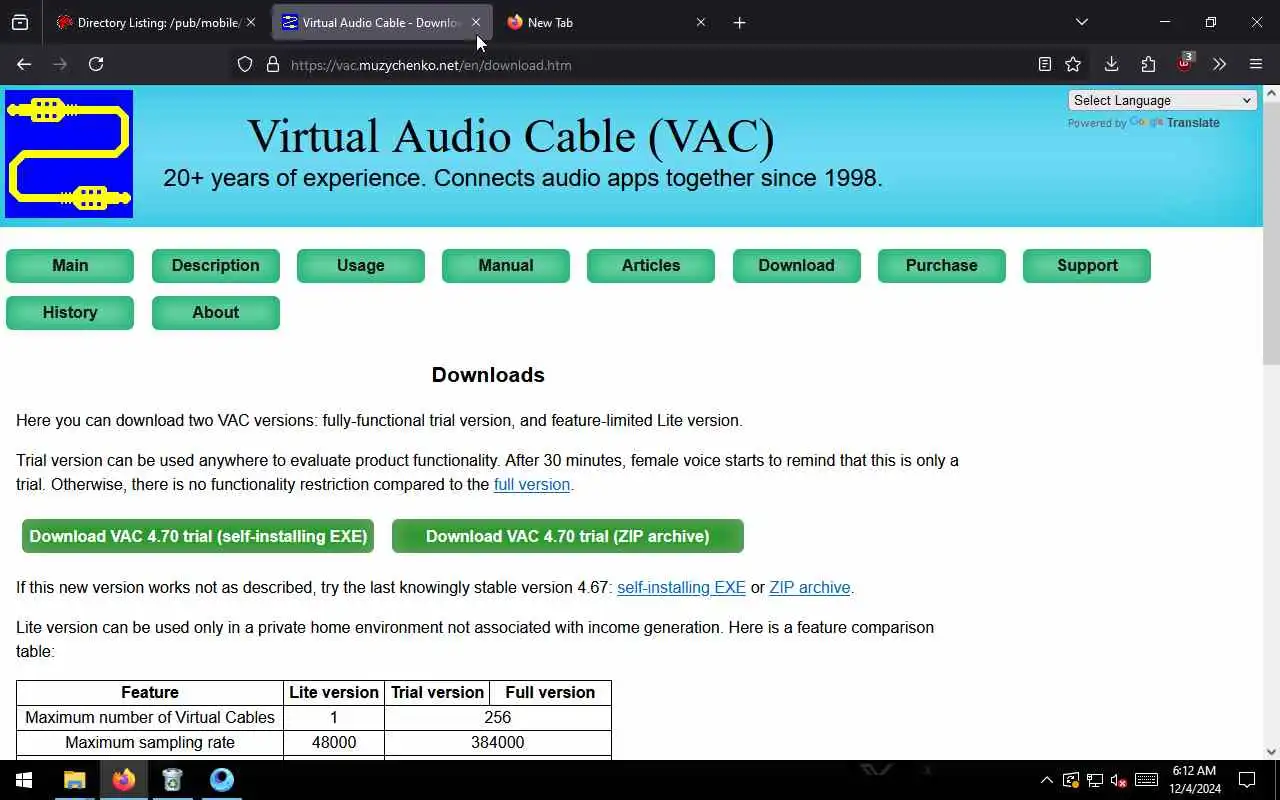The height and width of the screenshot is (800, 1280).
Task: Open the extensions puzzle icon
Action: pos(1148,64)
